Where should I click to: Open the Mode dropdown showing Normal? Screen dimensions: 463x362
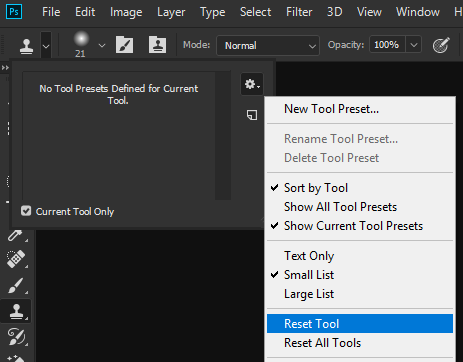268,45
